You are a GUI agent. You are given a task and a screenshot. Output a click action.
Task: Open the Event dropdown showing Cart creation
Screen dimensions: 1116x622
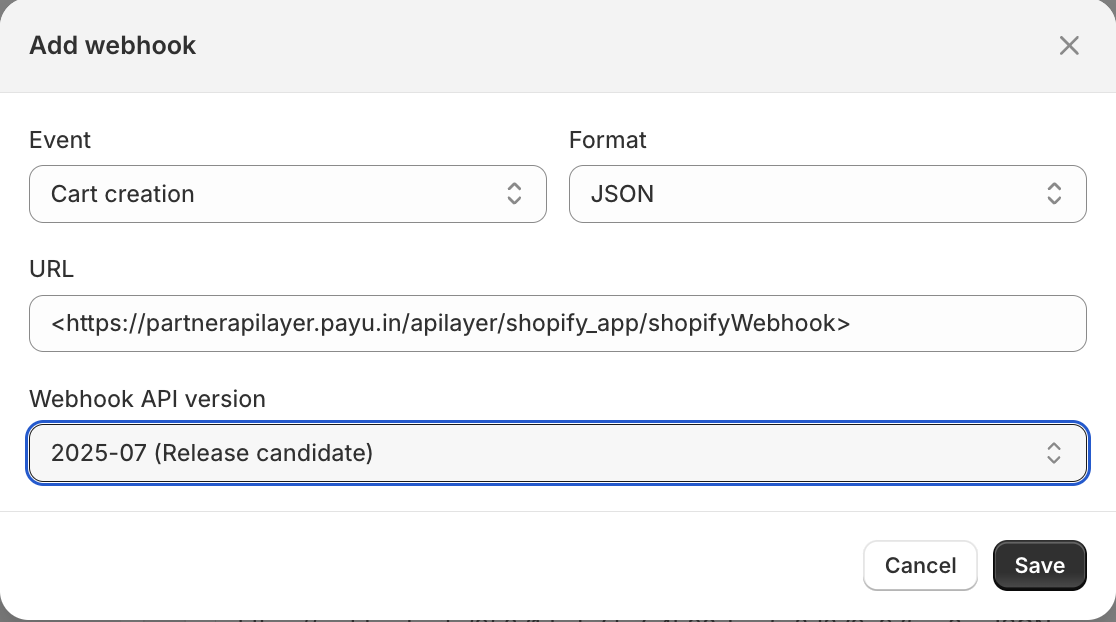287,194
